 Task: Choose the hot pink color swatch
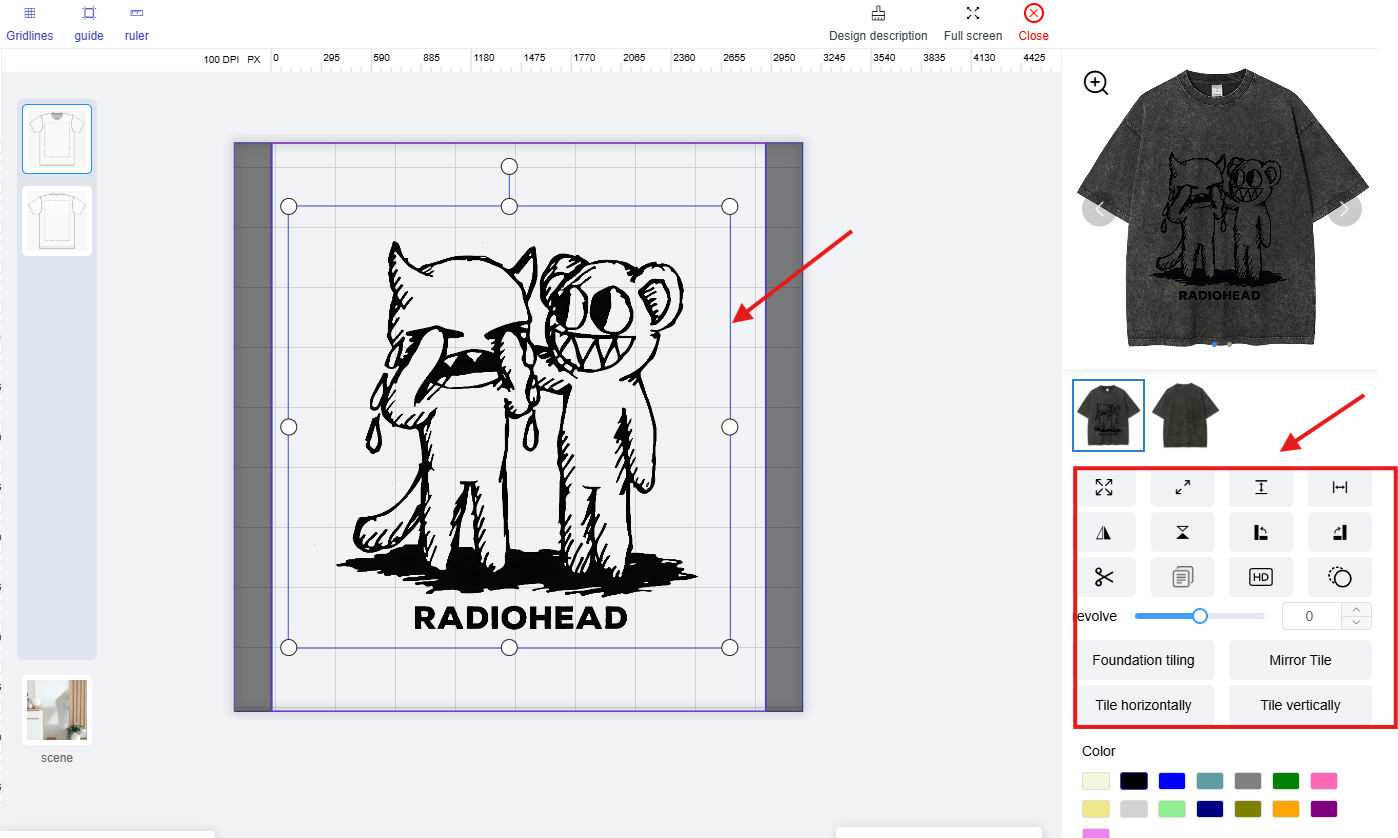pos(1324,781)
